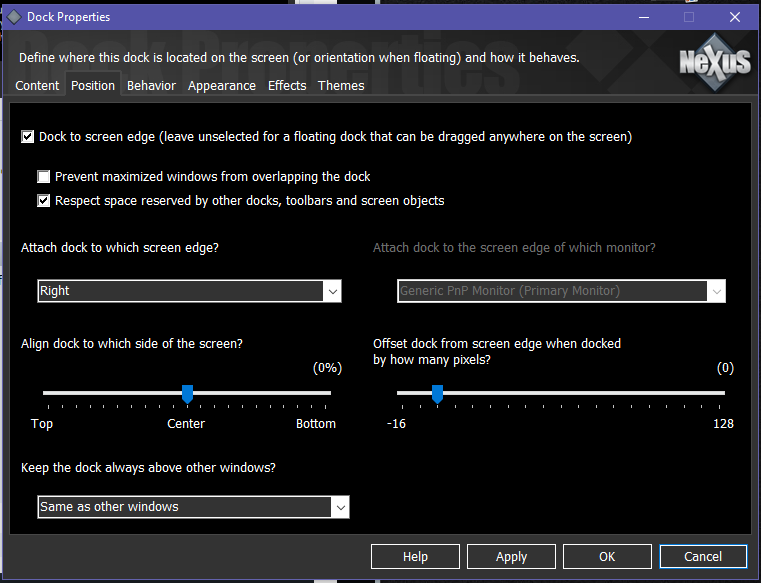Viewport: 761px width, 583px height.
Task: Uncheck Dock to screen edge checkbox
Action: pyautogui.click(x=28, y=136)
